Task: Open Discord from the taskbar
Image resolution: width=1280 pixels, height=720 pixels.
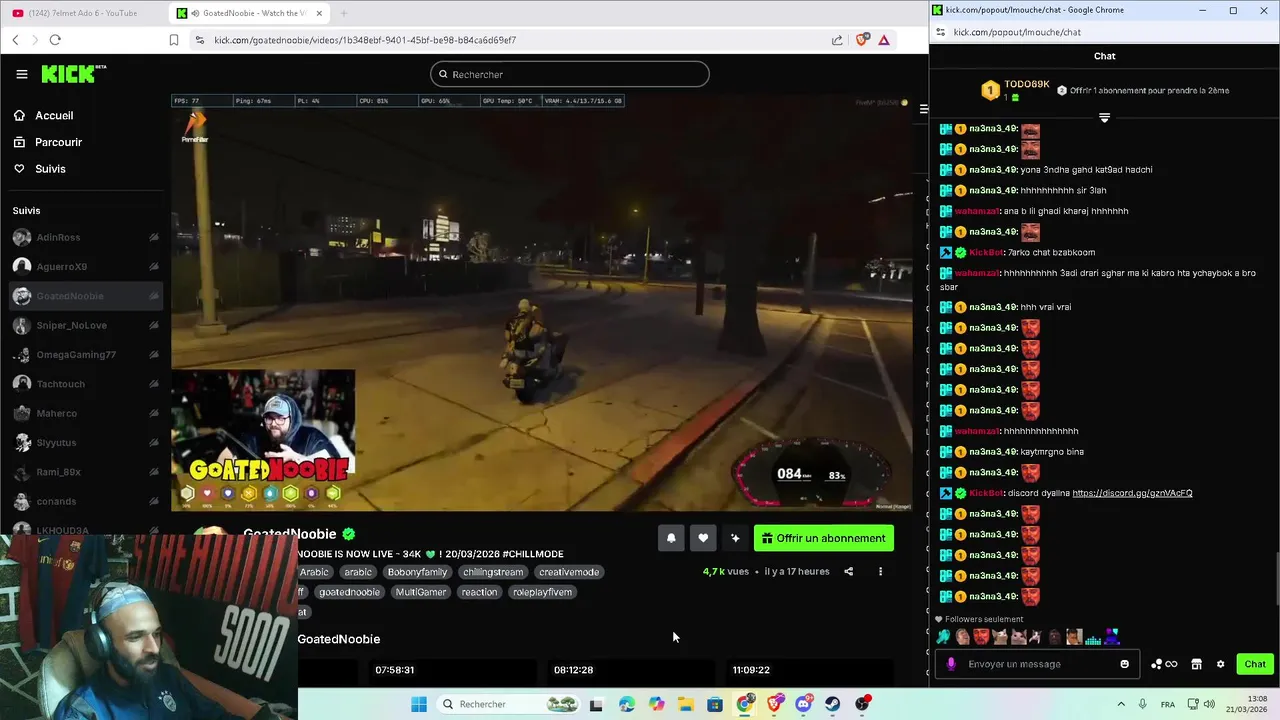Action: [x=803, y=704]
